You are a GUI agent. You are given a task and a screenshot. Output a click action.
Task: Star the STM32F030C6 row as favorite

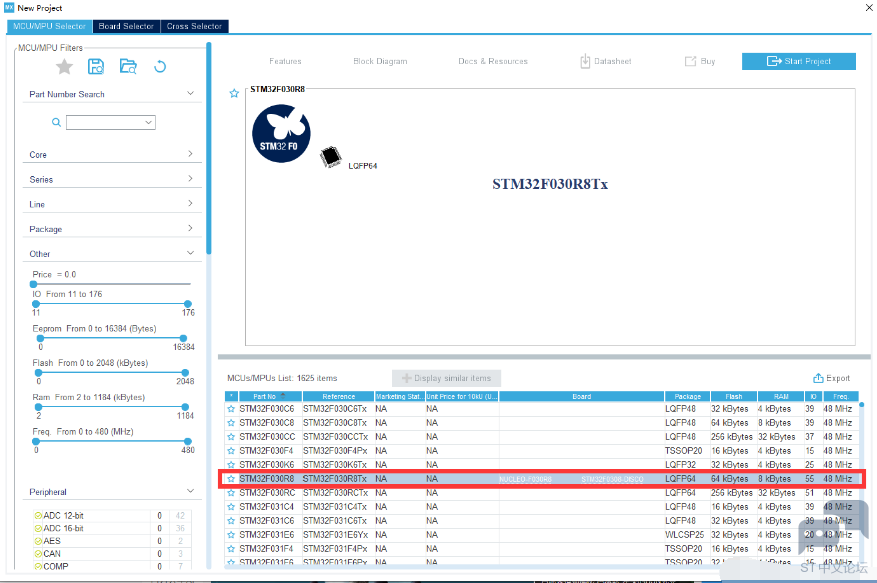point(231,409)
